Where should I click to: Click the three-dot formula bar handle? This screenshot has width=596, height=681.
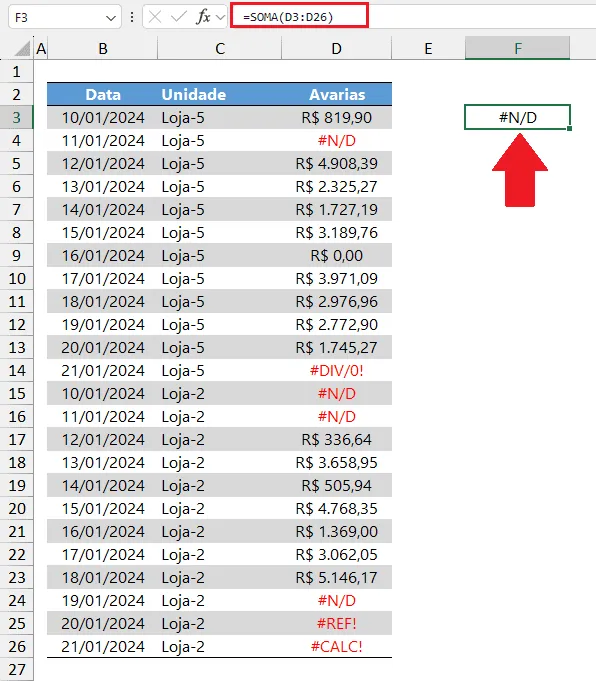pos(132,17)
